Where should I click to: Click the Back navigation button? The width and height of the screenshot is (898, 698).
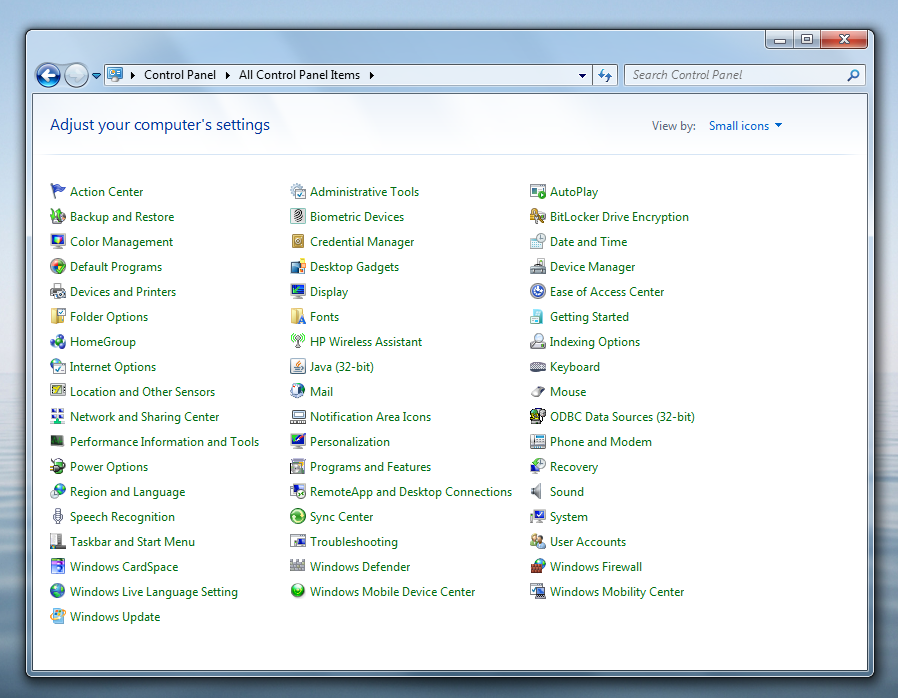pos(47,75)
